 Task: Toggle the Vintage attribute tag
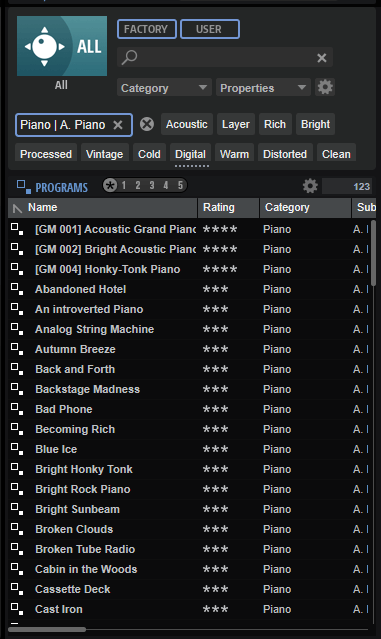(105, 153)
